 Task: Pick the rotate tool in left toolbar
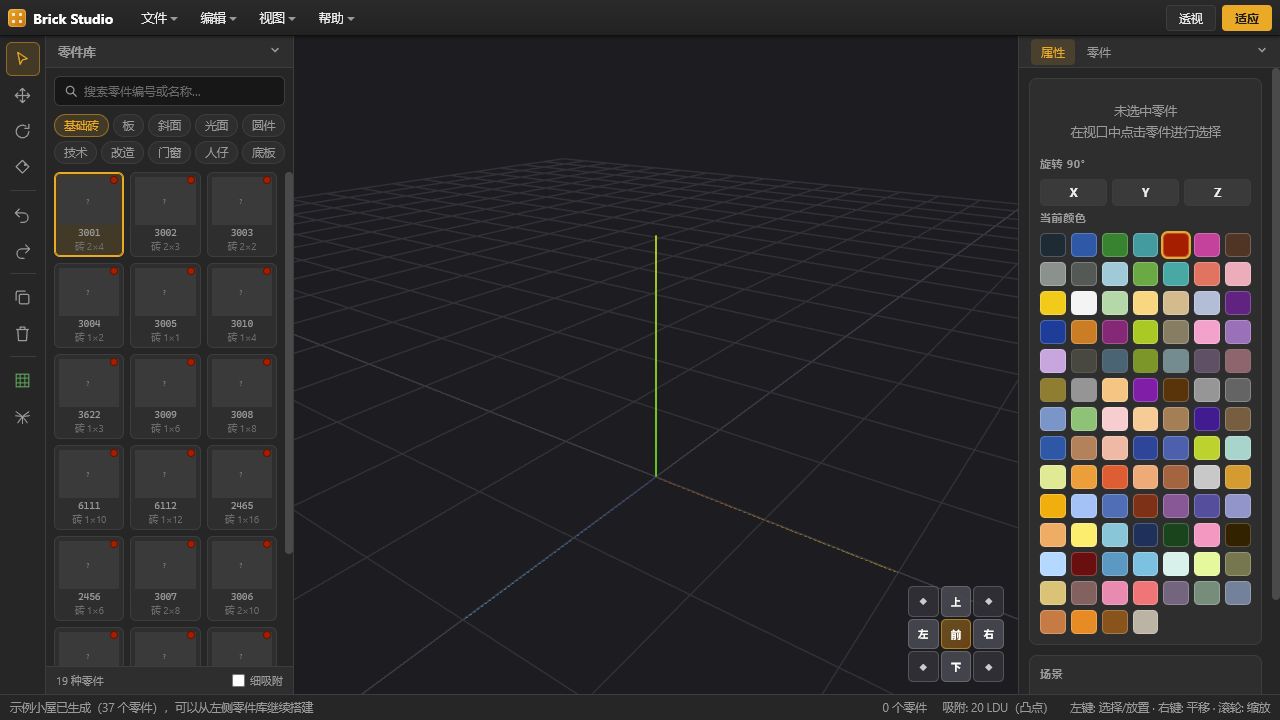click(23, 131)
